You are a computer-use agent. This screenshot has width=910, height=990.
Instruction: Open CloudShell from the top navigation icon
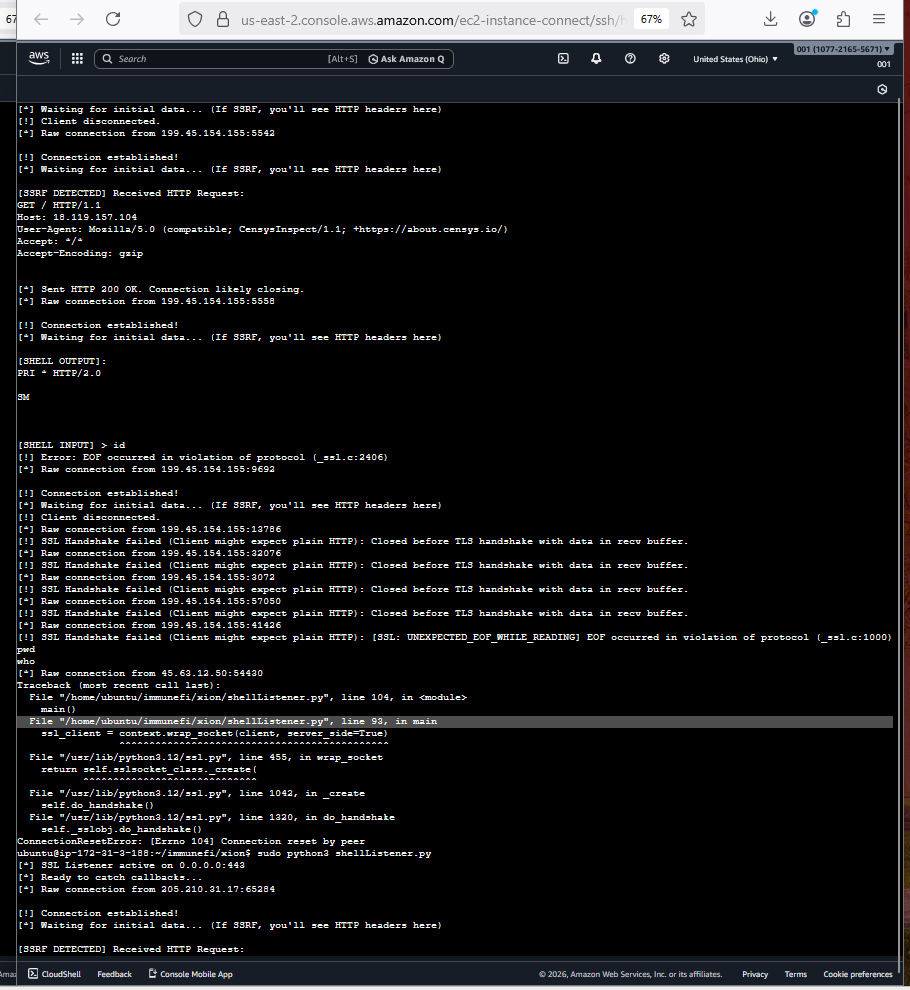[563, 59]
